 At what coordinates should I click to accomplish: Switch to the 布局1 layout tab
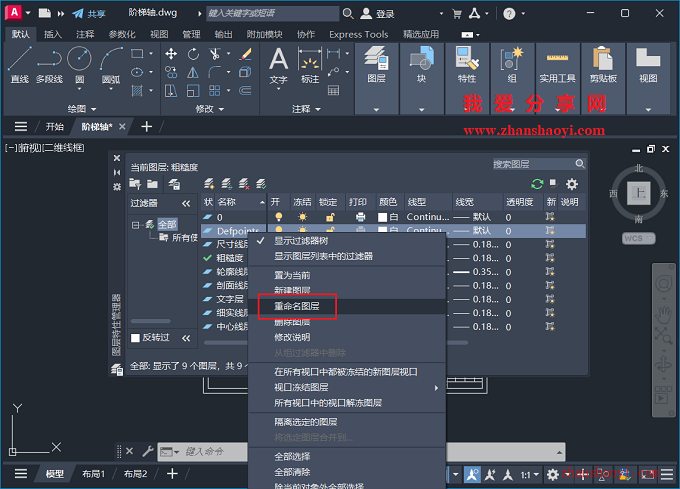[93, 474]
